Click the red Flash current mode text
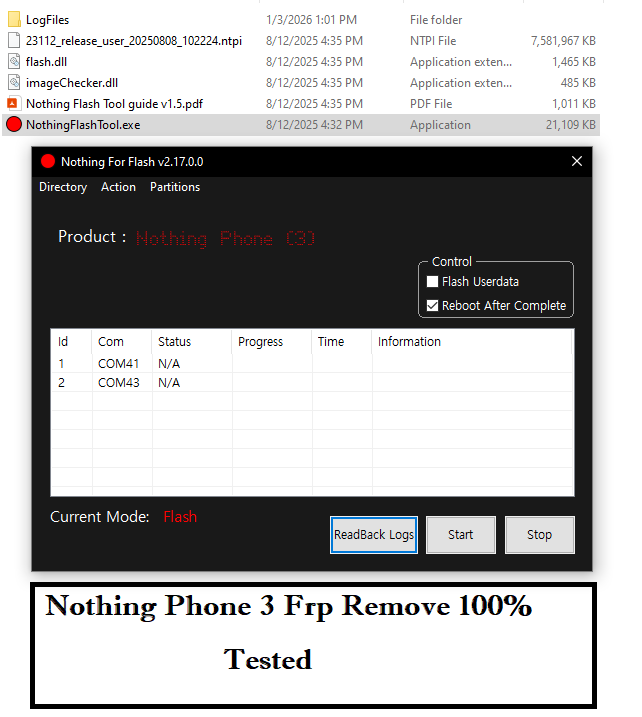This screenshot has height=717, width=642. pos(180,517)
